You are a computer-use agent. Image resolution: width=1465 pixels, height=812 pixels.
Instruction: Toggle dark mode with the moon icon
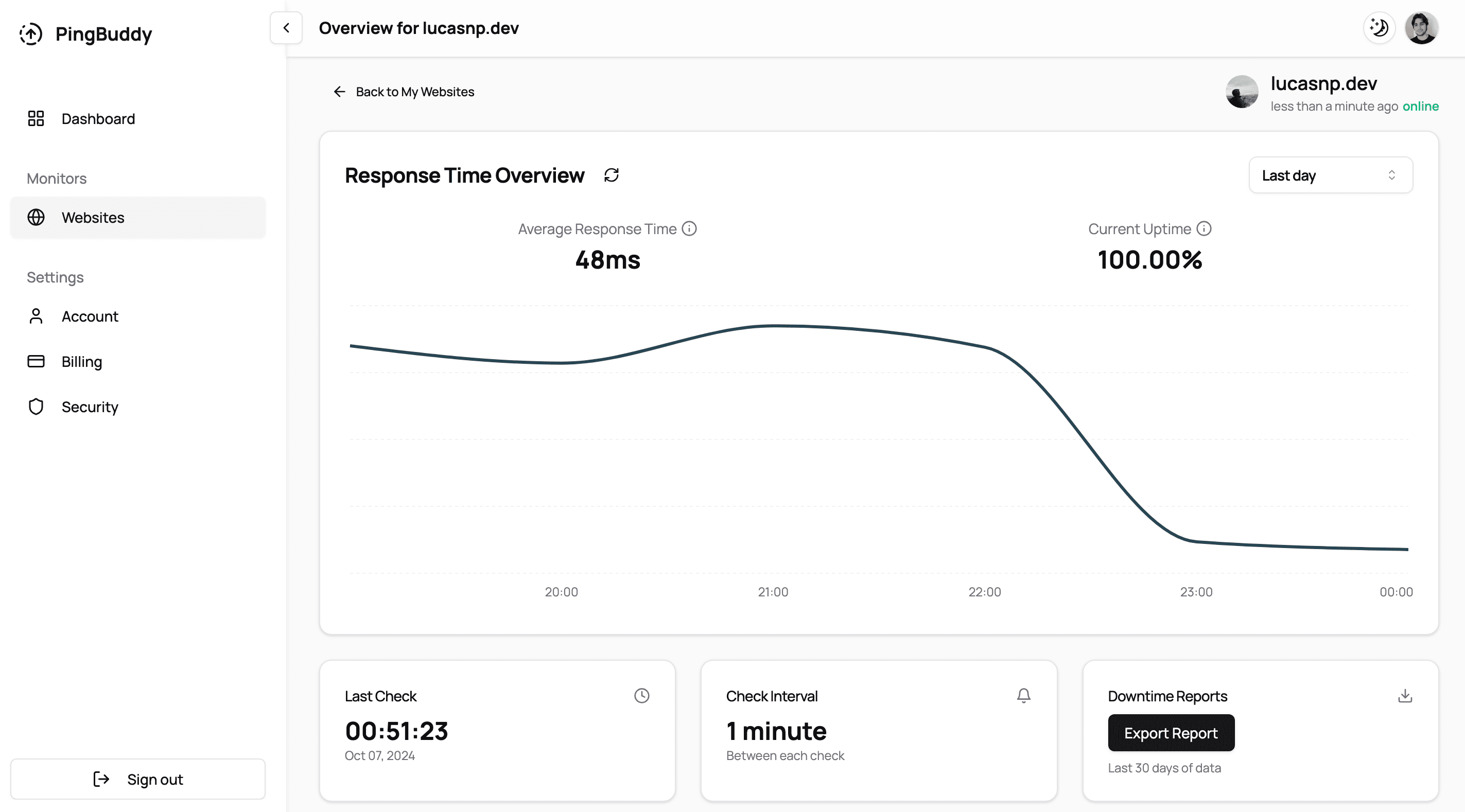point(1379,28)
